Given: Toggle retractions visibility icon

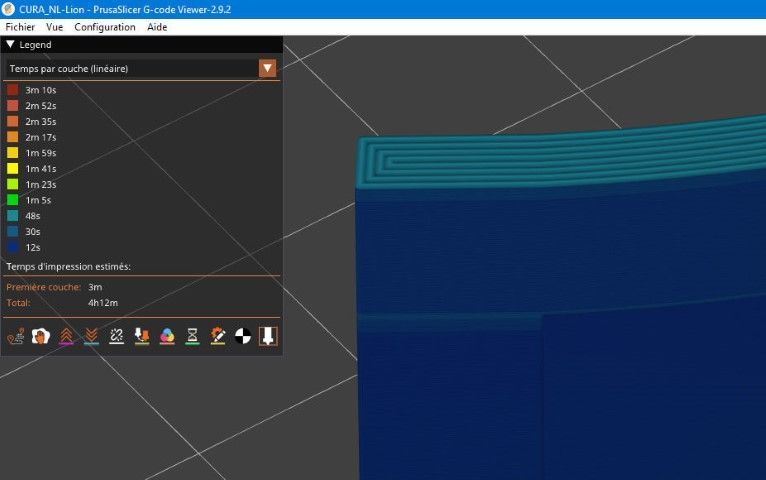Looking at the screenshot, I should click(x=66, y=336).
